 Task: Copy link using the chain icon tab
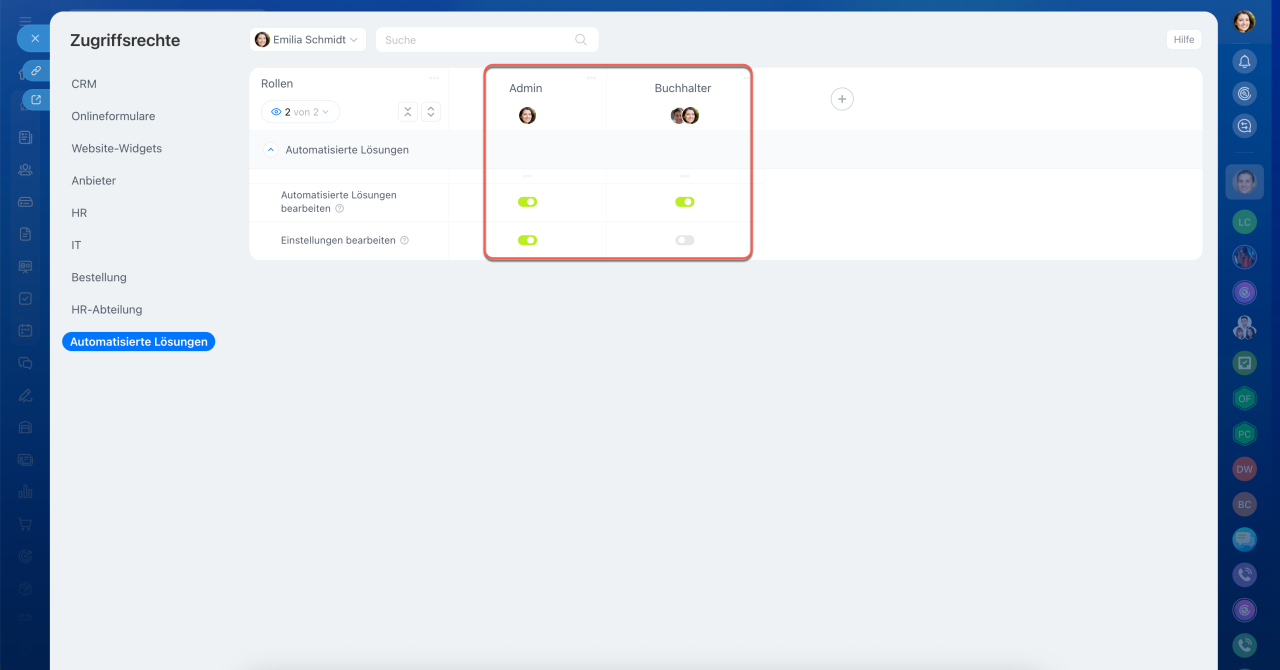click(36, 71)
